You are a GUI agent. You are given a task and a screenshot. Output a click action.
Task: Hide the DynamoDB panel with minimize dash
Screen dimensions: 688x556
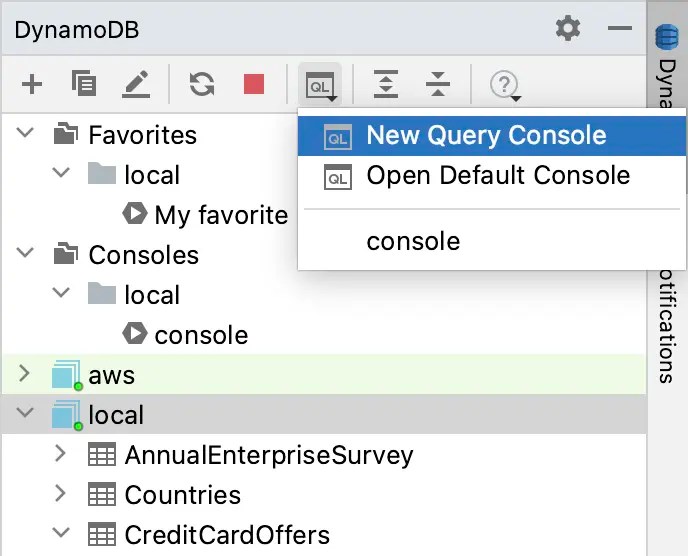coord(620,29)
